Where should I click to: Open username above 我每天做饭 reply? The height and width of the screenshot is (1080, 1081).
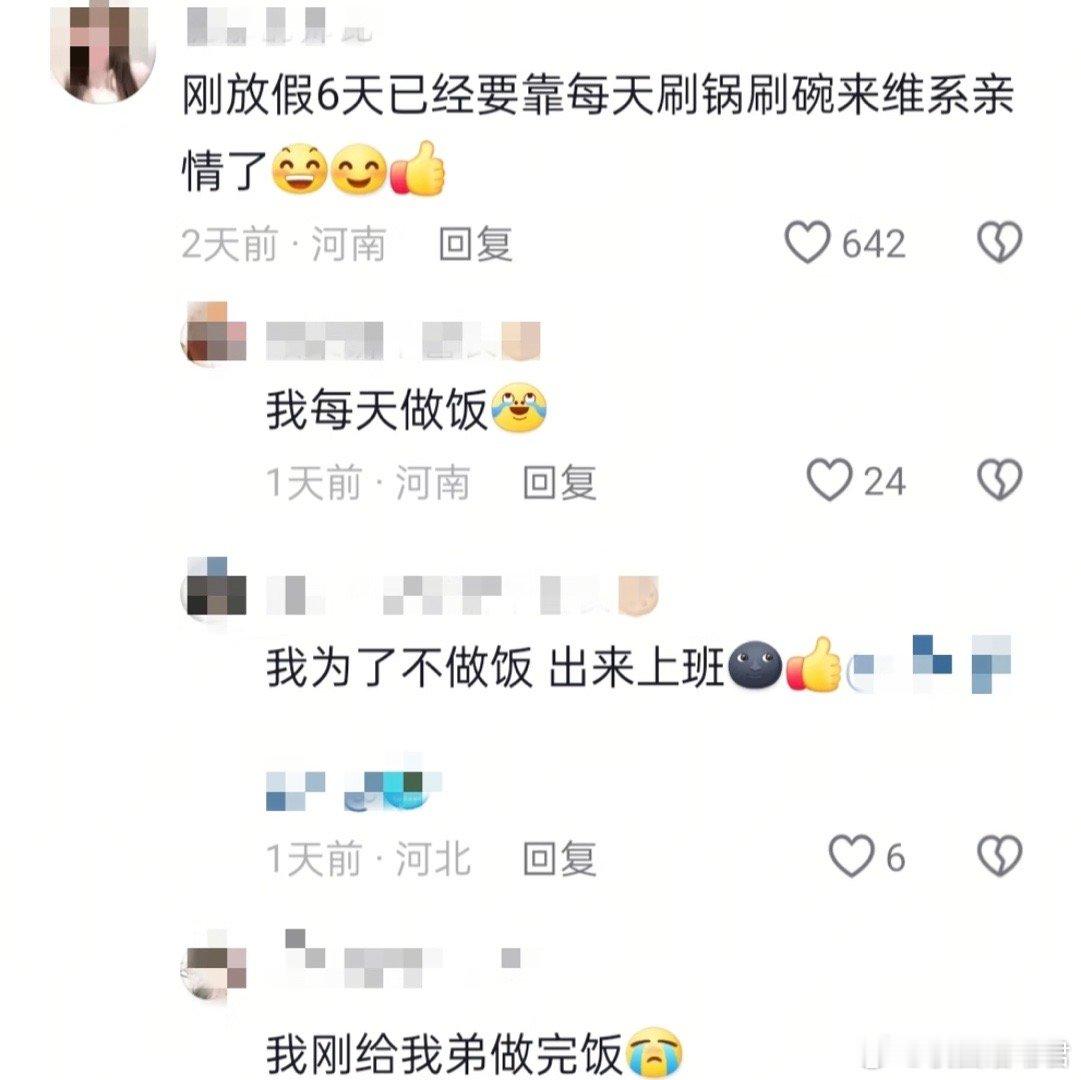coord(403,340)
